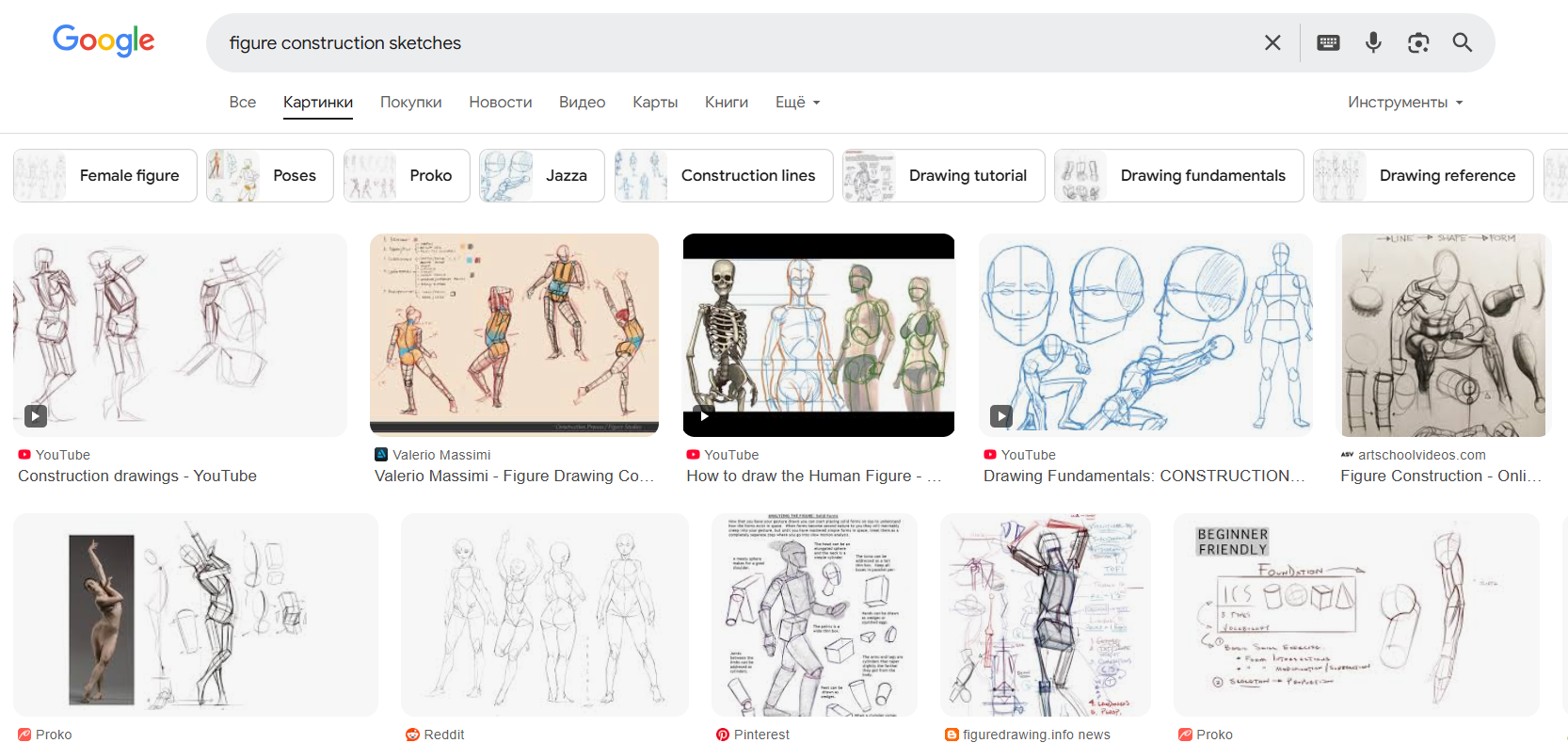The image size is (1568, 743).
Task: Apply Construction lines filter chip
Action: coord(724,175)
